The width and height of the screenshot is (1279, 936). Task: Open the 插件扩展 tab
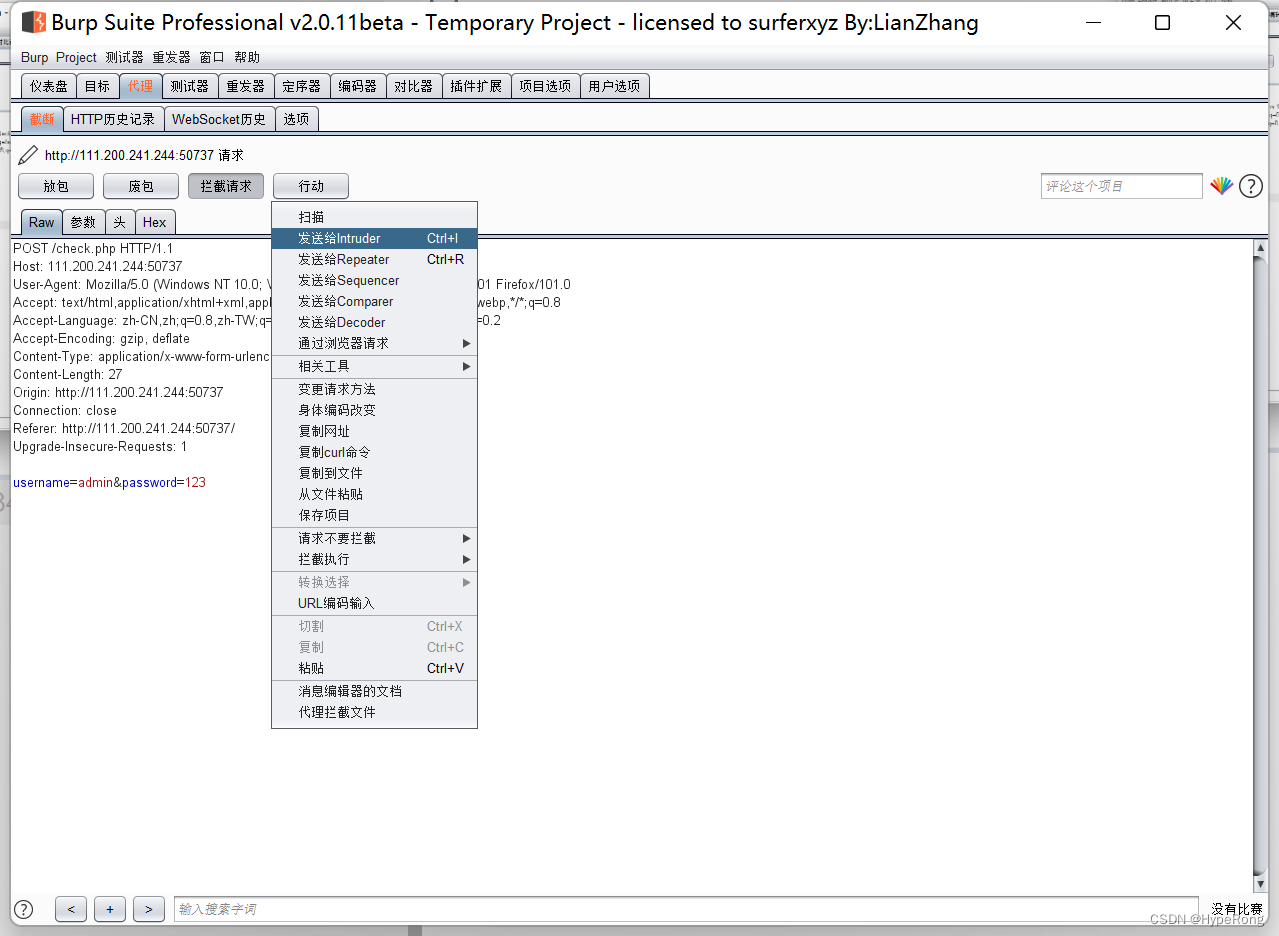coord(476,86)
